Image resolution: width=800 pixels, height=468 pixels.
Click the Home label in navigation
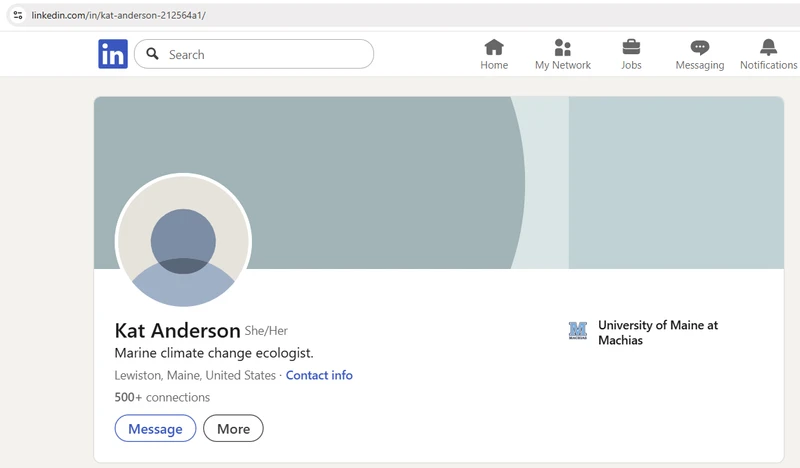coord(494,65)
